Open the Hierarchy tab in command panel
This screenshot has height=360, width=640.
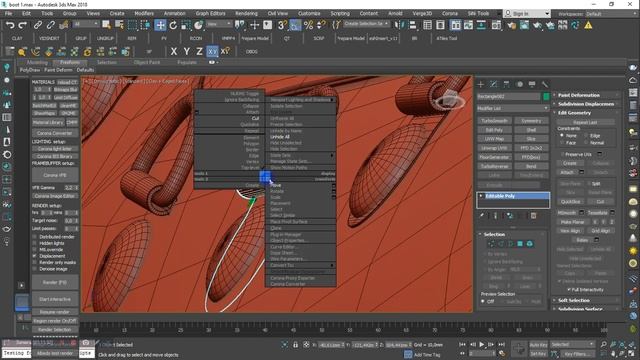click(x=507, y=84)
